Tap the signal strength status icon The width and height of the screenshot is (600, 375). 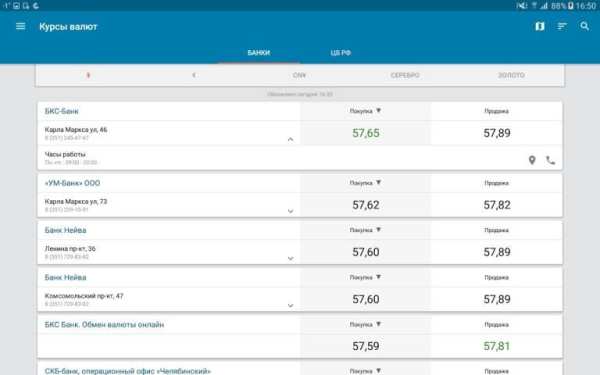pos(544,6)
